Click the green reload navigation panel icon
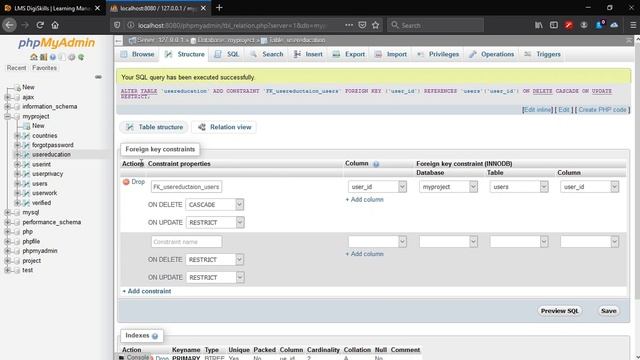The height and width of the screenshot is (360, 640). 81,57
